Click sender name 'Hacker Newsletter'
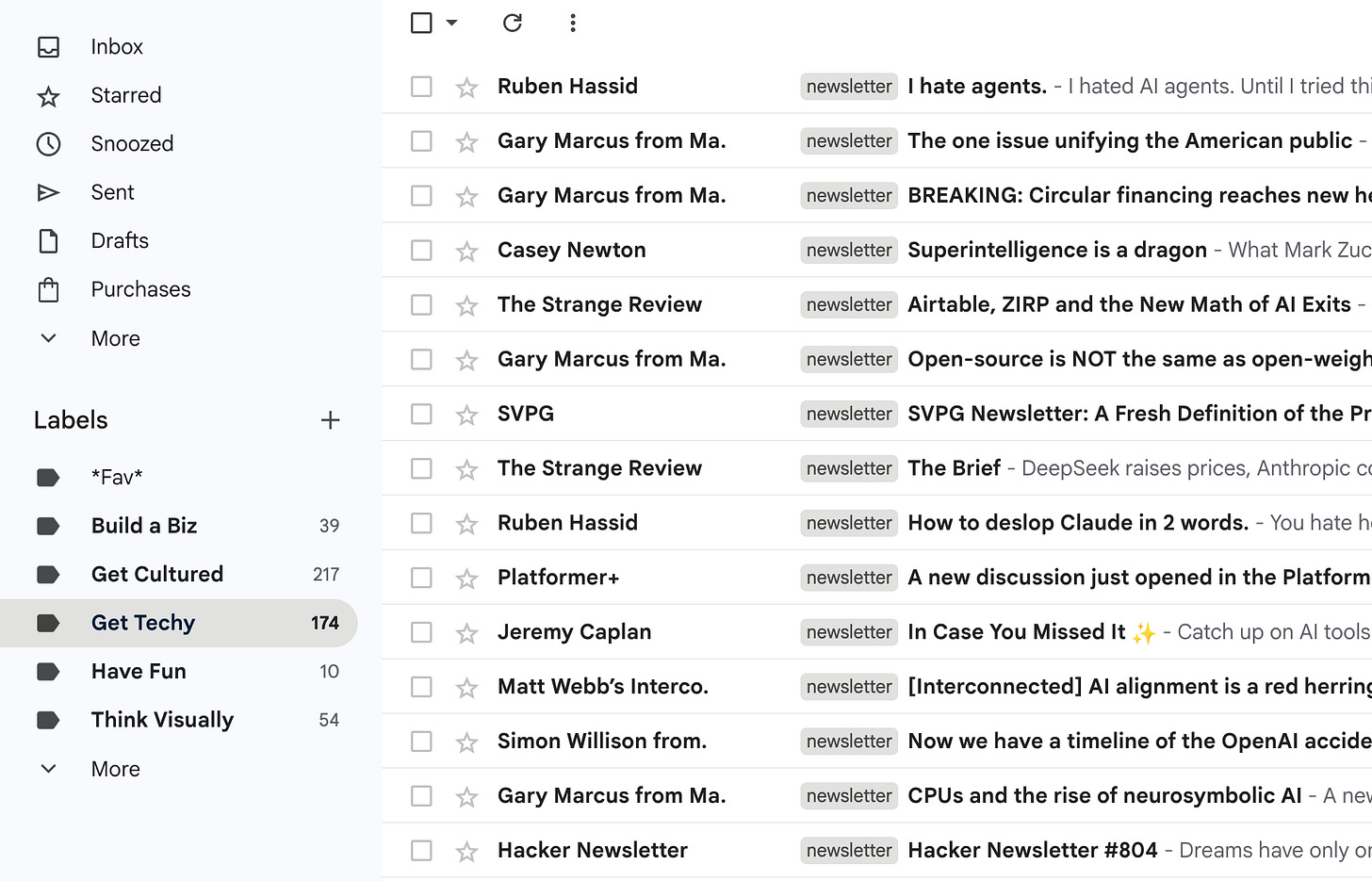Viewport: 1372px width, 881px height. 593,851
